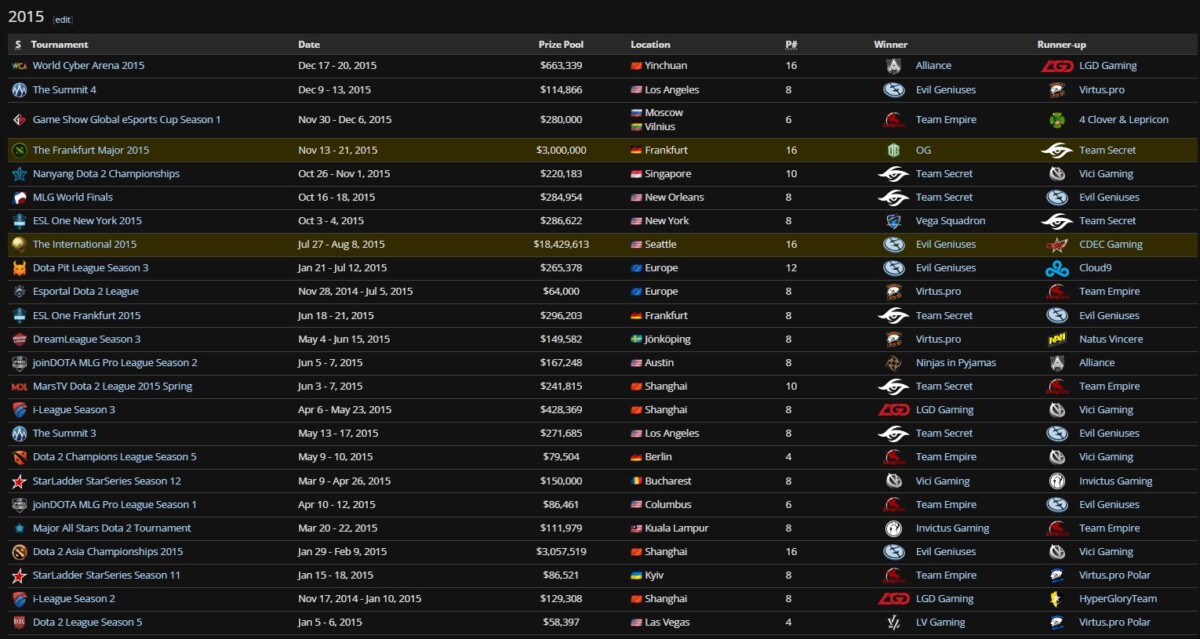This screenshot has height=639, width=1200.
Task: Open the Nanyang Dota 2 Championships link
Action: coord(106,173)
